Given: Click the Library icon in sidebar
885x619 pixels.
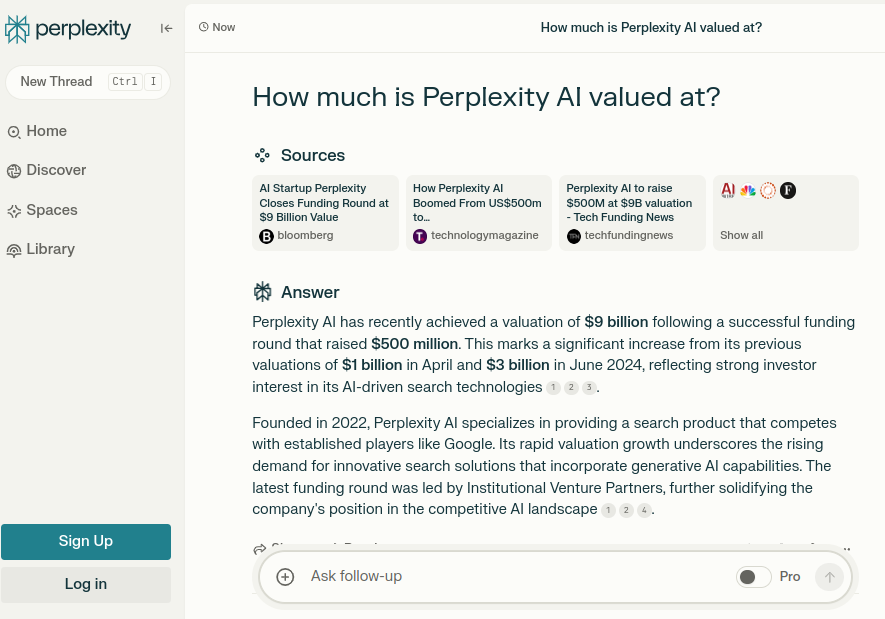Looking at the screenshot, I should [x=14, y=250].
